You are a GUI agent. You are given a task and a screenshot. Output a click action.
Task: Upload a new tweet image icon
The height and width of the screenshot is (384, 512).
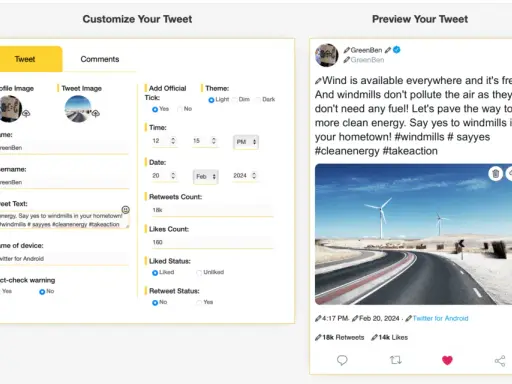96,113
